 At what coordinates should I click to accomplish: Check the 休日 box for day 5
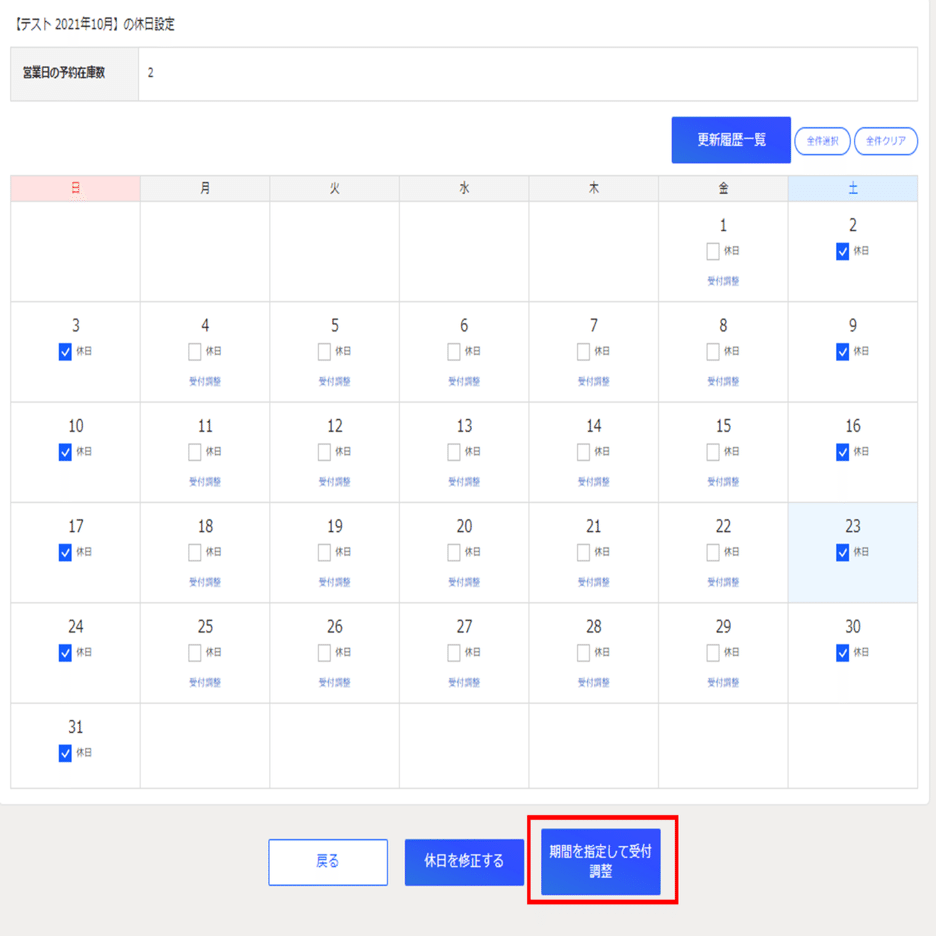[x=324, y=352]
